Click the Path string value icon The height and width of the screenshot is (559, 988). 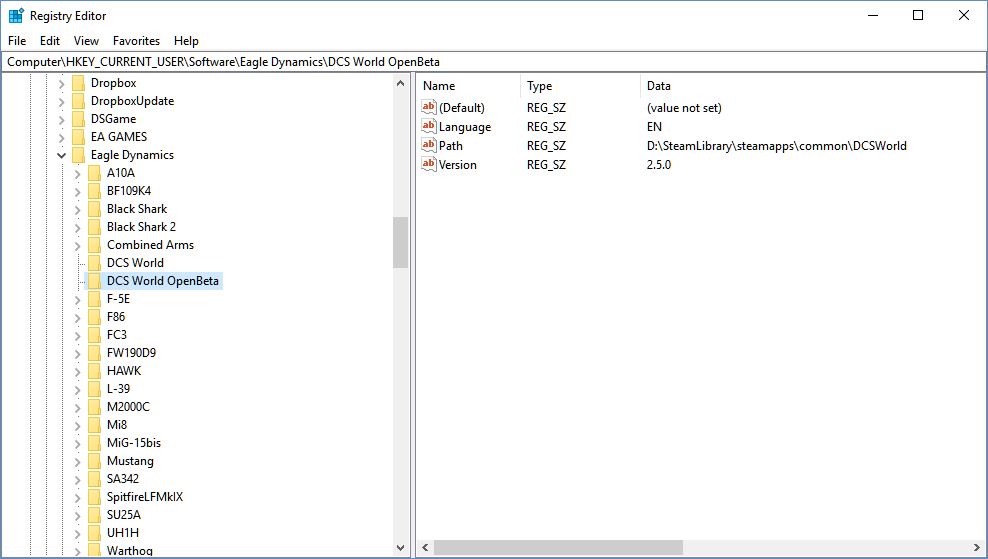pos(429,145)
